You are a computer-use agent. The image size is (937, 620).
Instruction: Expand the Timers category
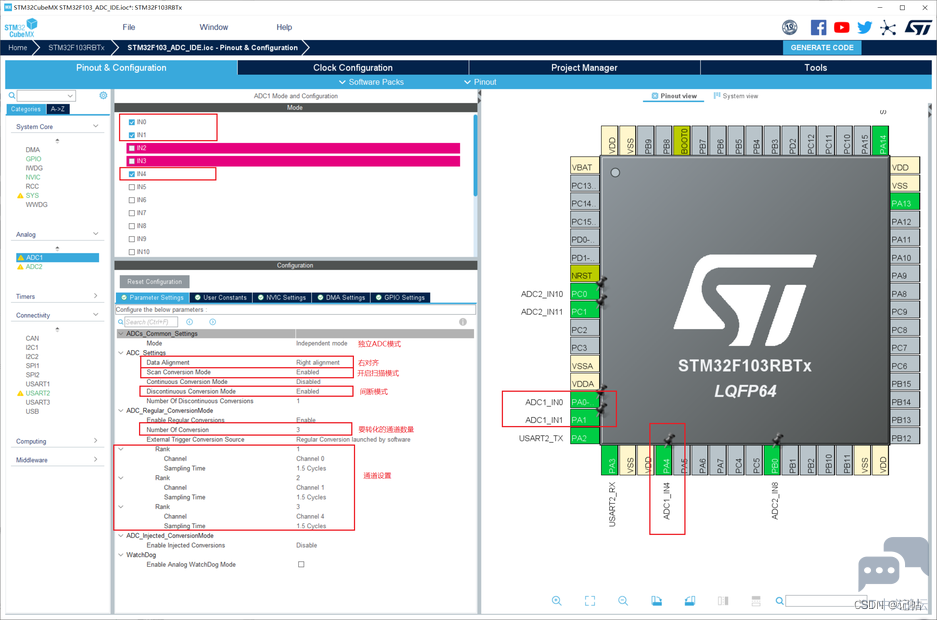96,296
